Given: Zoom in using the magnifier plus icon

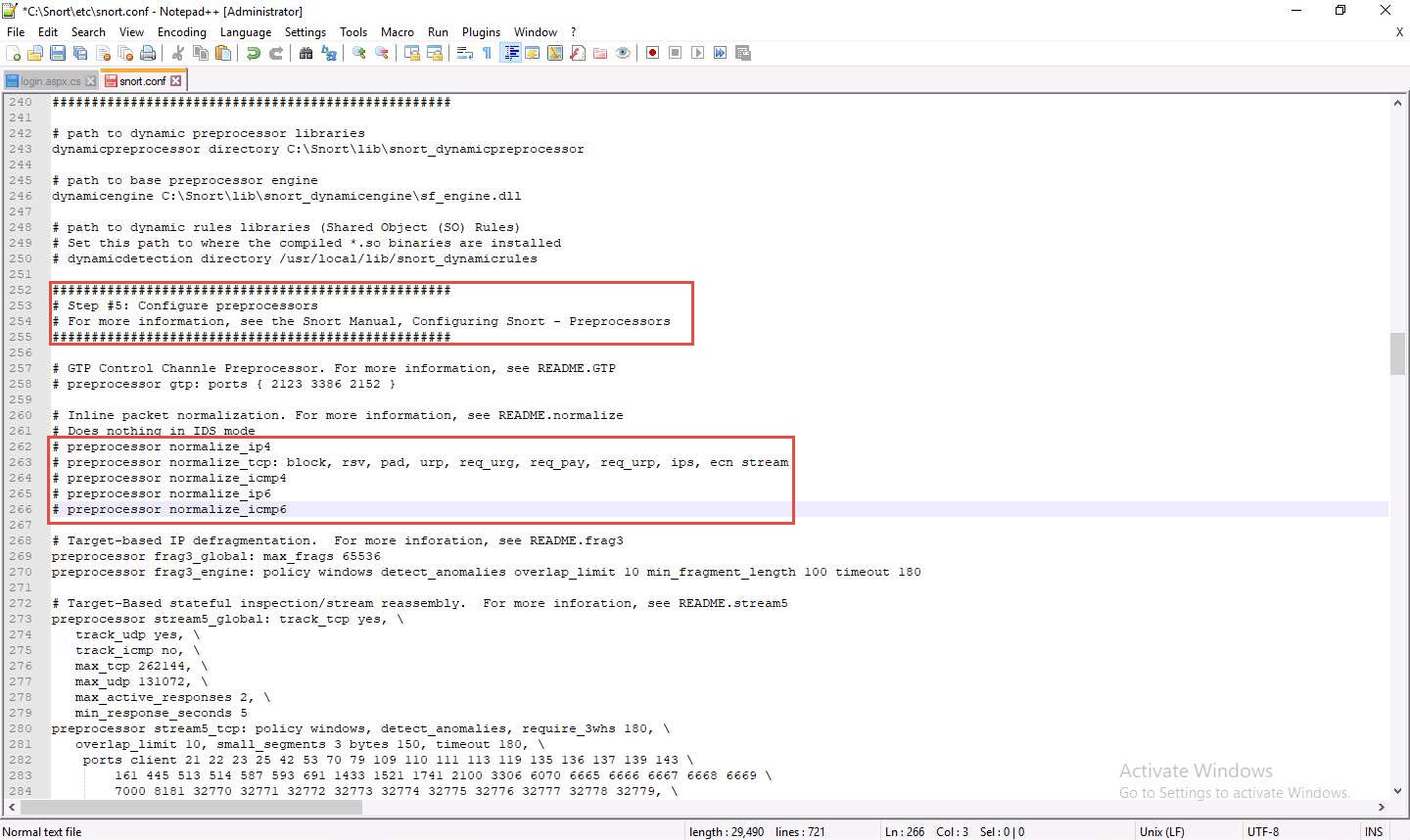Looking at the screenshot, I should coord(359,53).
